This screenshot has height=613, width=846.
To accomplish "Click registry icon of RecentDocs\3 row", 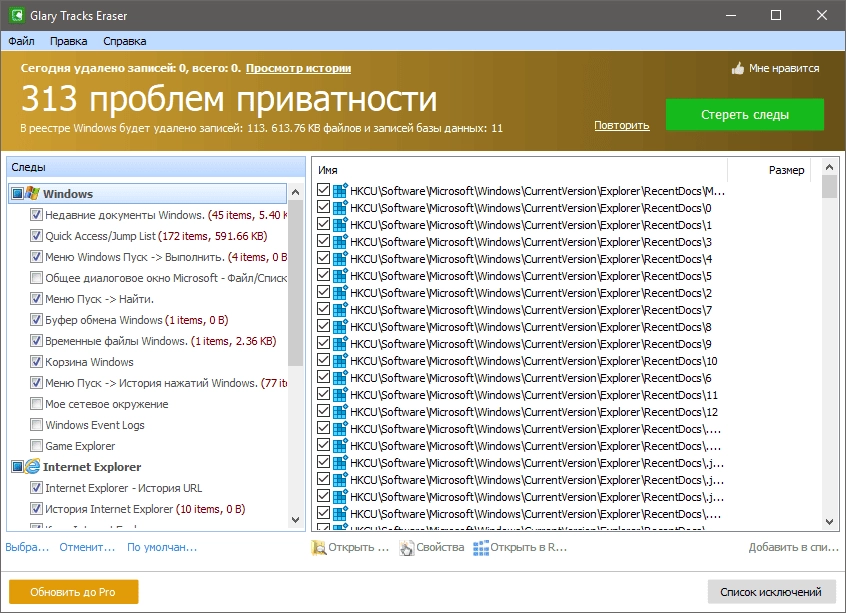I will coord(340,242).
